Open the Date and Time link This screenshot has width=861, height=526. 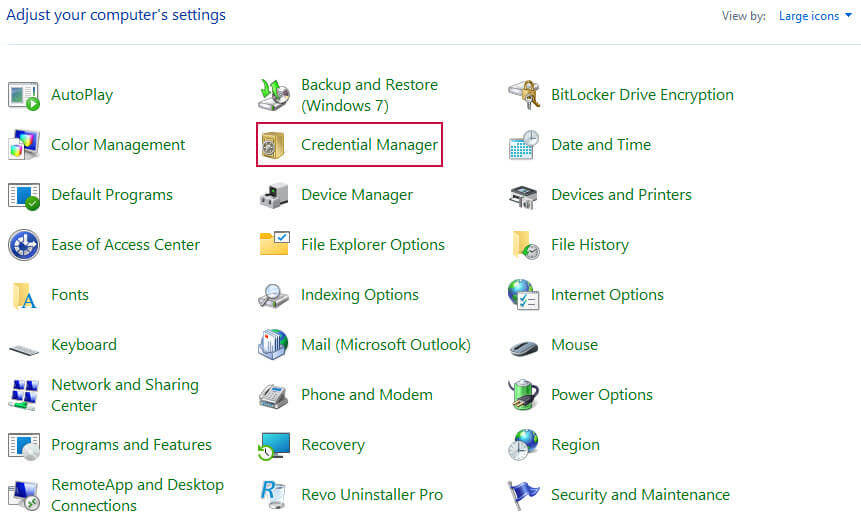(601, 145)
